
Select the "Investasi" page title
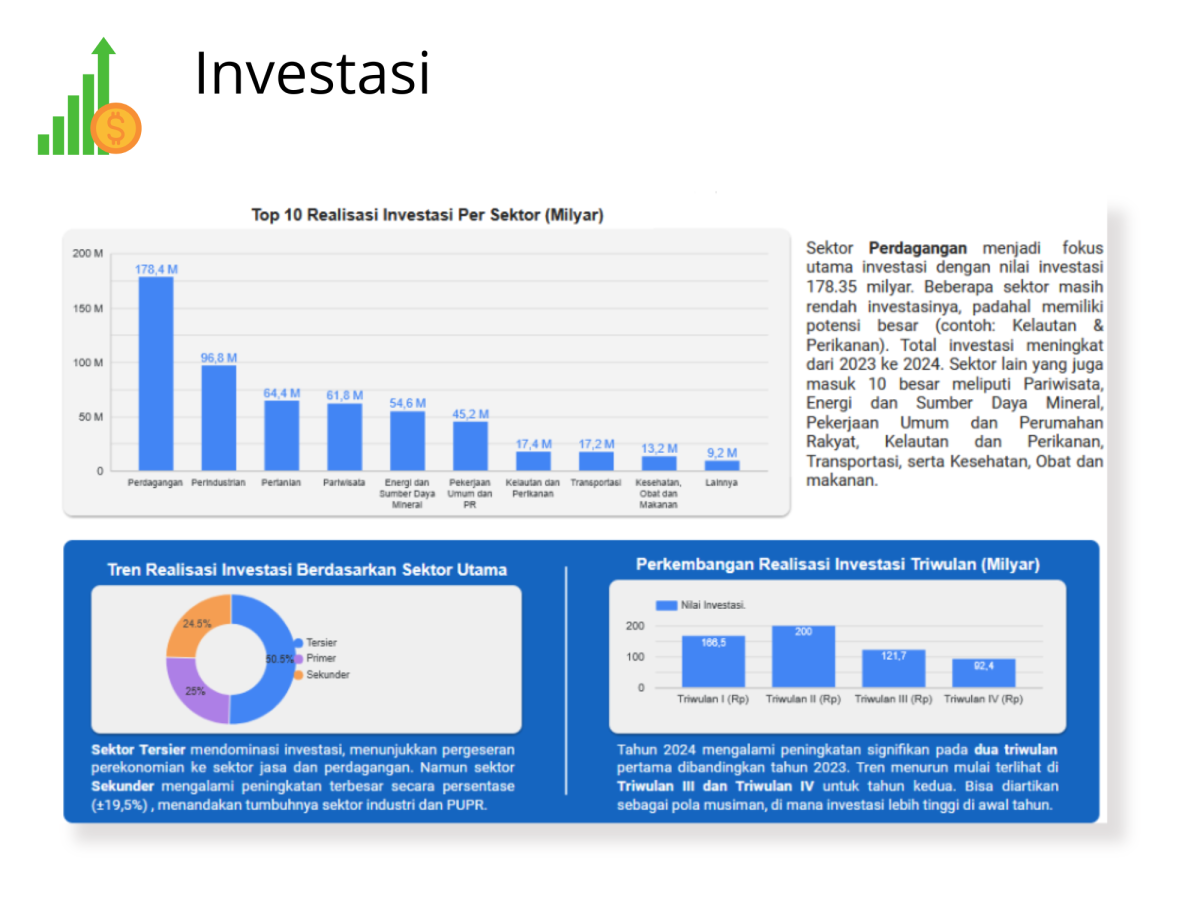312,73
